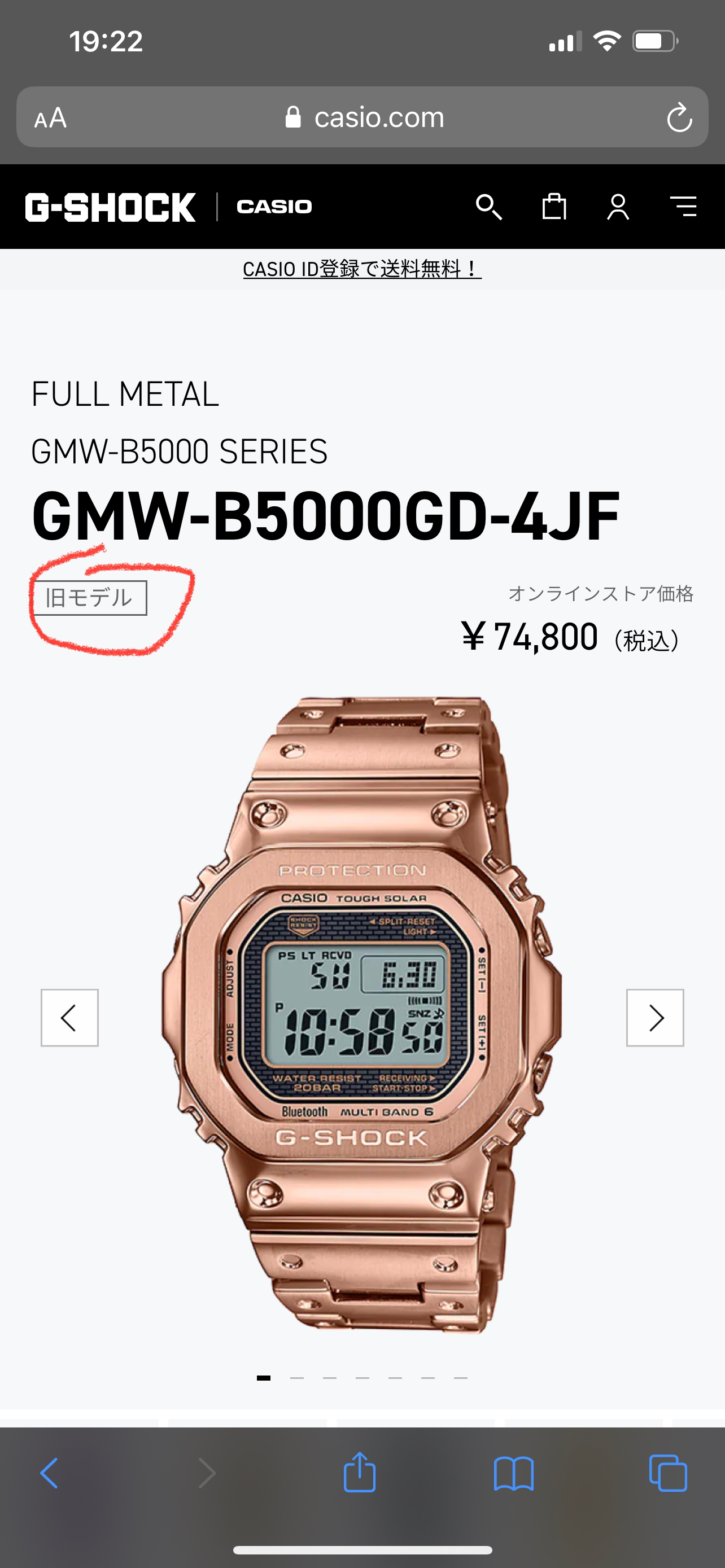The width and height of the screenshot is (725, 1568).
Task: Show the previous watch image
Action: [x=69, y=1018]
